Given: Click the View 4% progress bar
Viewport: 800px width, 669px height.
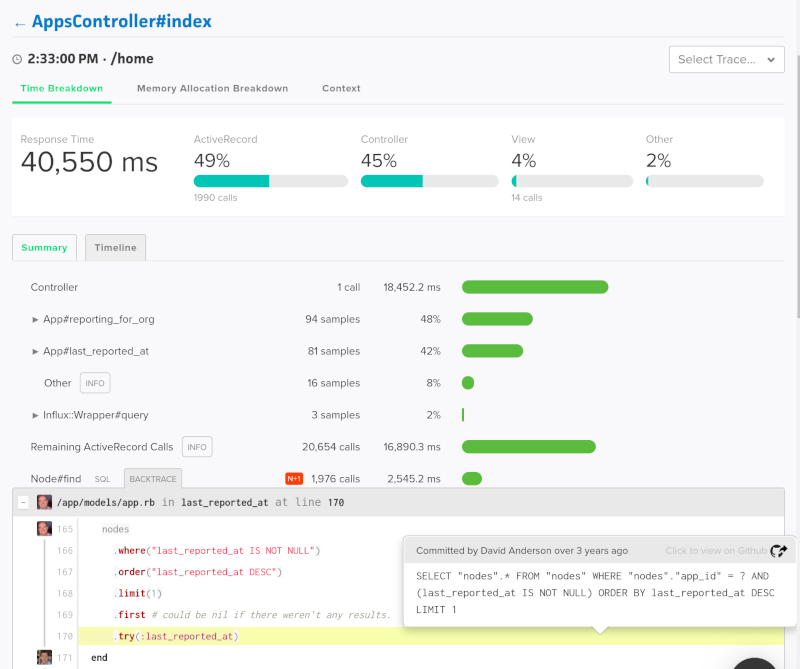Looking at the screenshot, I should coord(572,181).
